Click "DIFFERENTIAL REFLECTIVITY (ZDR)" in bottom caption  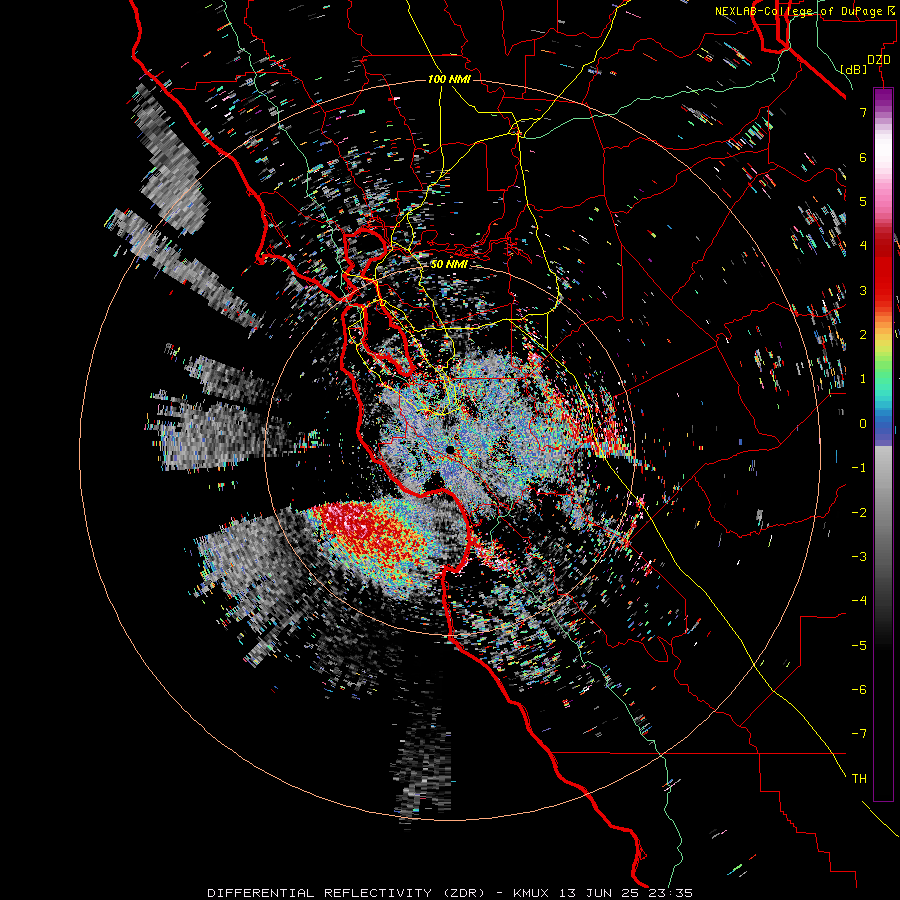(x=346, y=893)
